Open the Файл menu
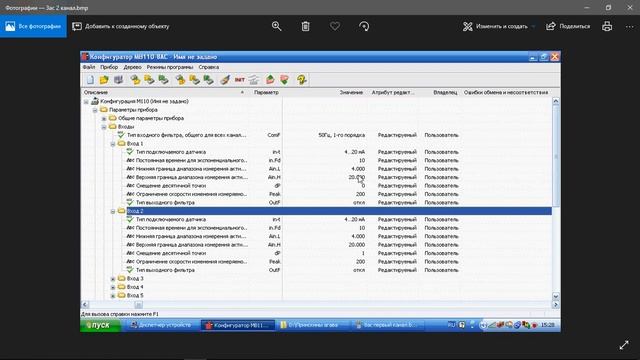This screenshot has width=640, height=360. tap(89, 67)
